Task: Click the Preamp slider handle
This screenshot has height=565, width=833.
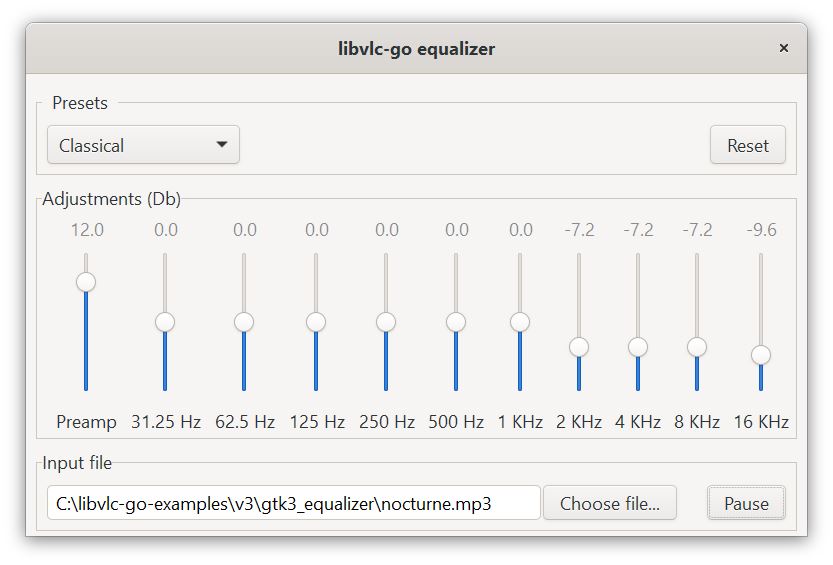Action: point(86,282)
